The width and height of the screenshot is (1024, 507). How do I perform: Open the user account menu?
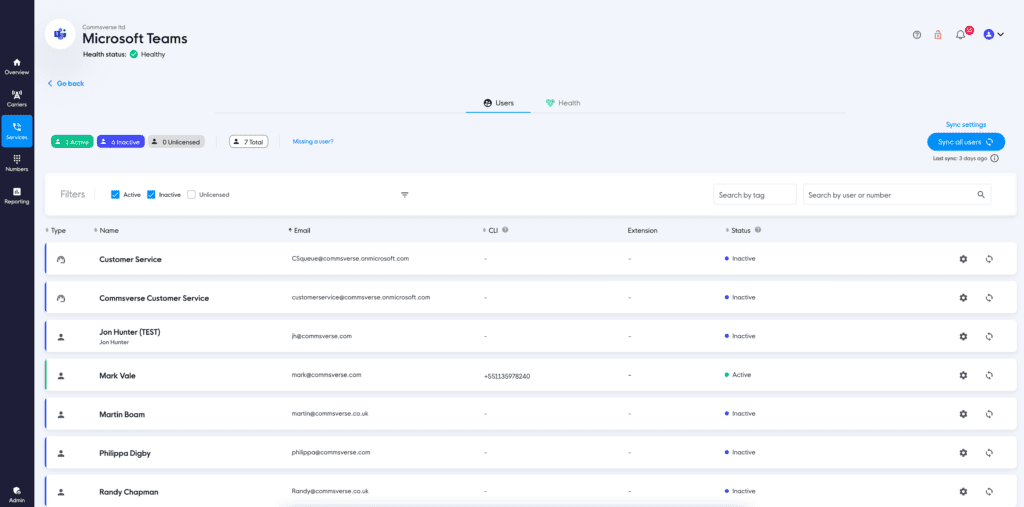pos(993,35)
